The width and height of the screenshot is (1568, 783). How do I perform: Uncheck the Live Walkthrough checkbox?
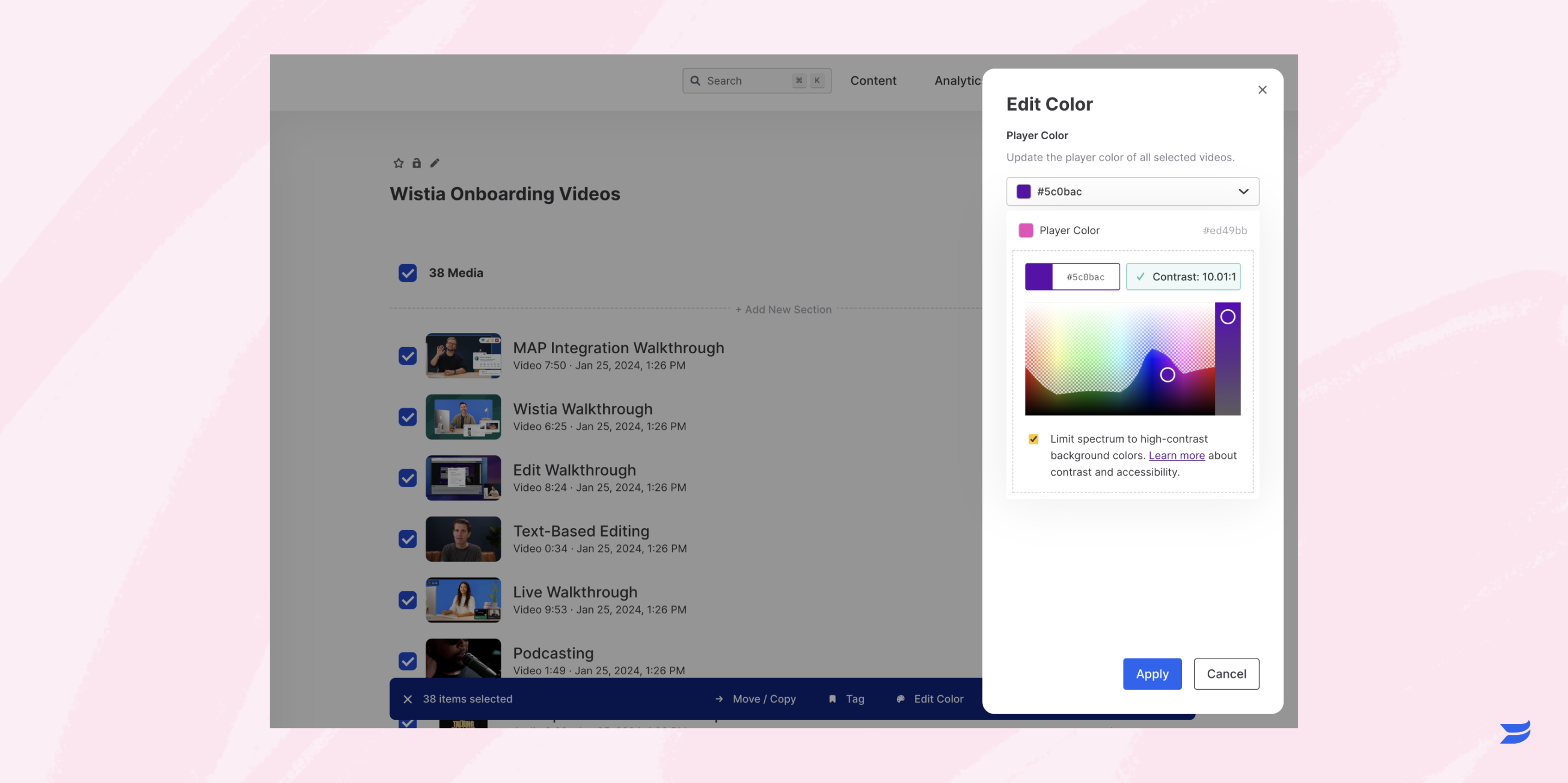tap(408, 600)
